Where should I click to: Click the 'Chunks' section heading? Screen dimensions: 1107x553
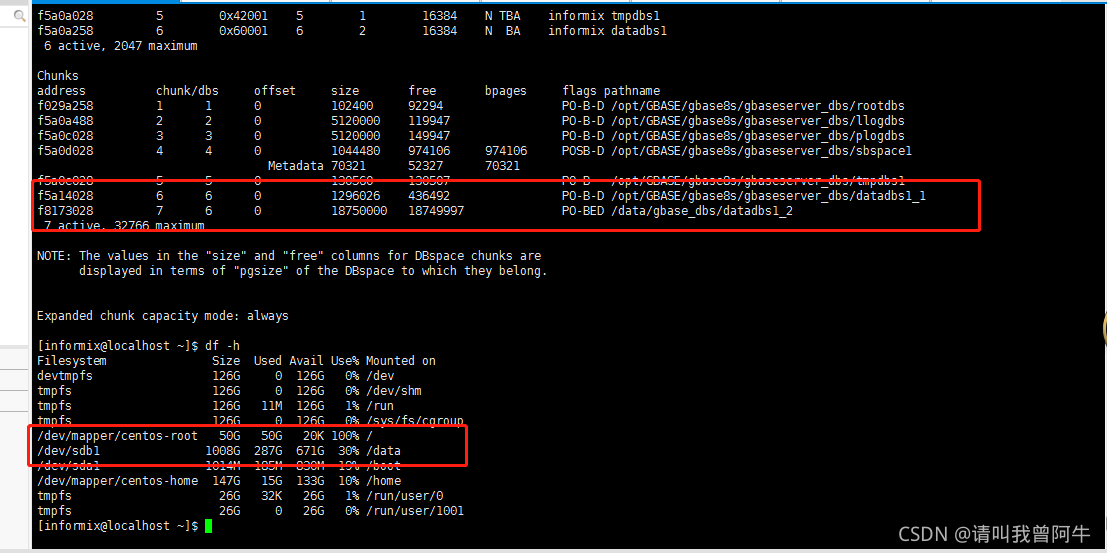pyautogui.click(x=57, y=76)
